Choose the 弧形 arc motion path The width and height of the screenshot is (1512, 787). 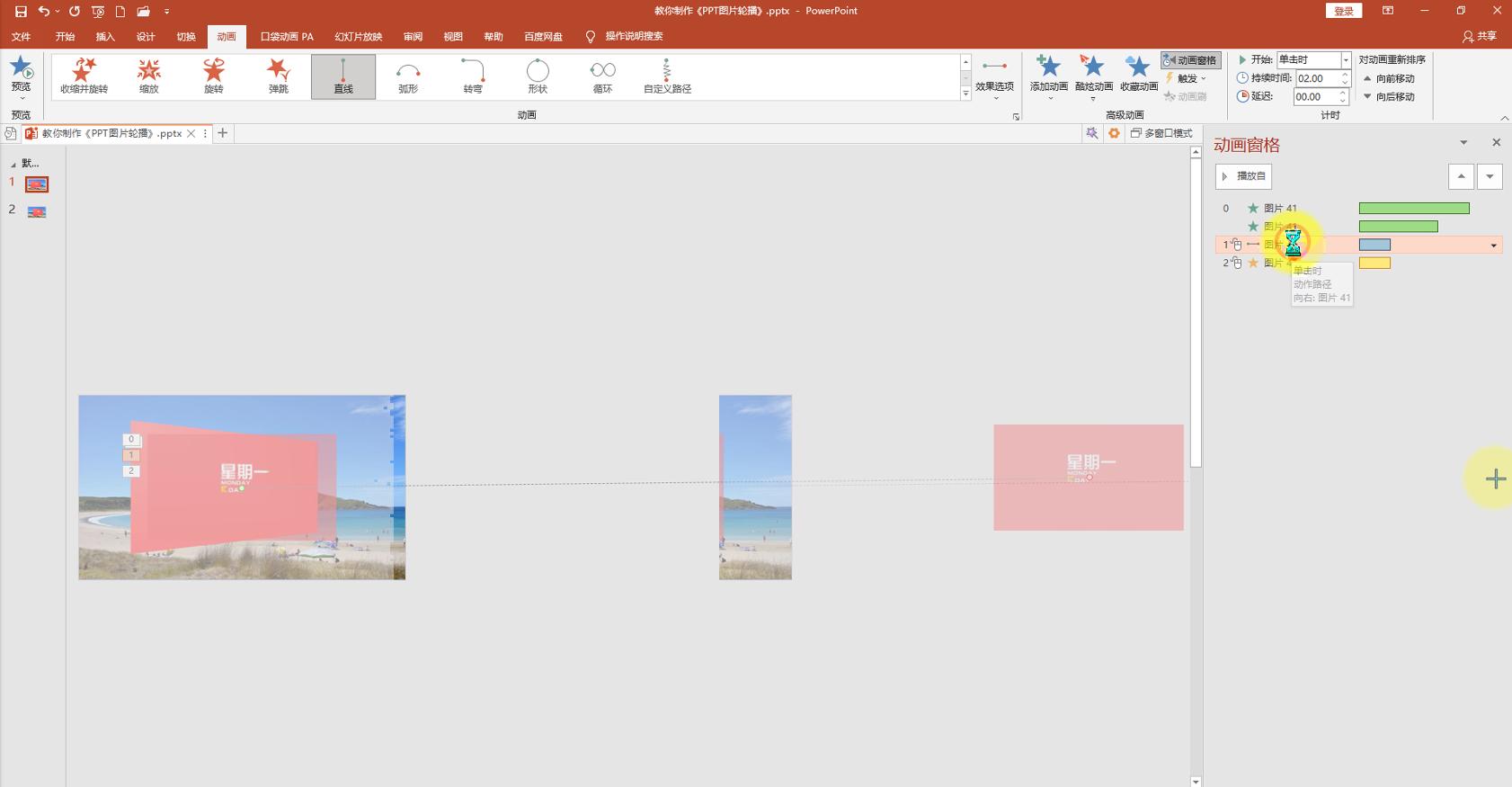coord(408,76)
